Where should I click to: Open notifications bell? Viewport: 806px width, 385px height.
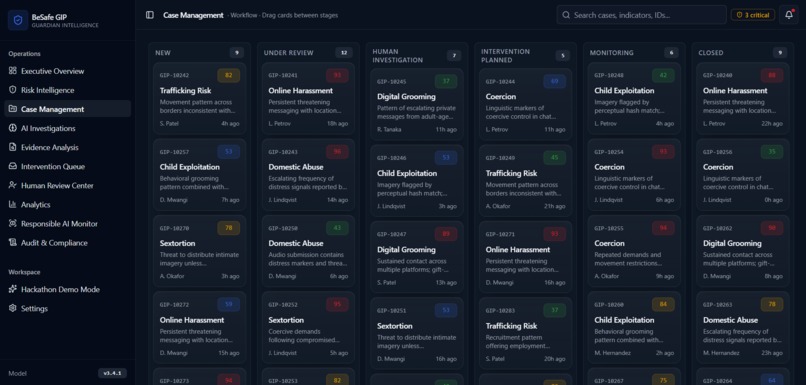789,15
